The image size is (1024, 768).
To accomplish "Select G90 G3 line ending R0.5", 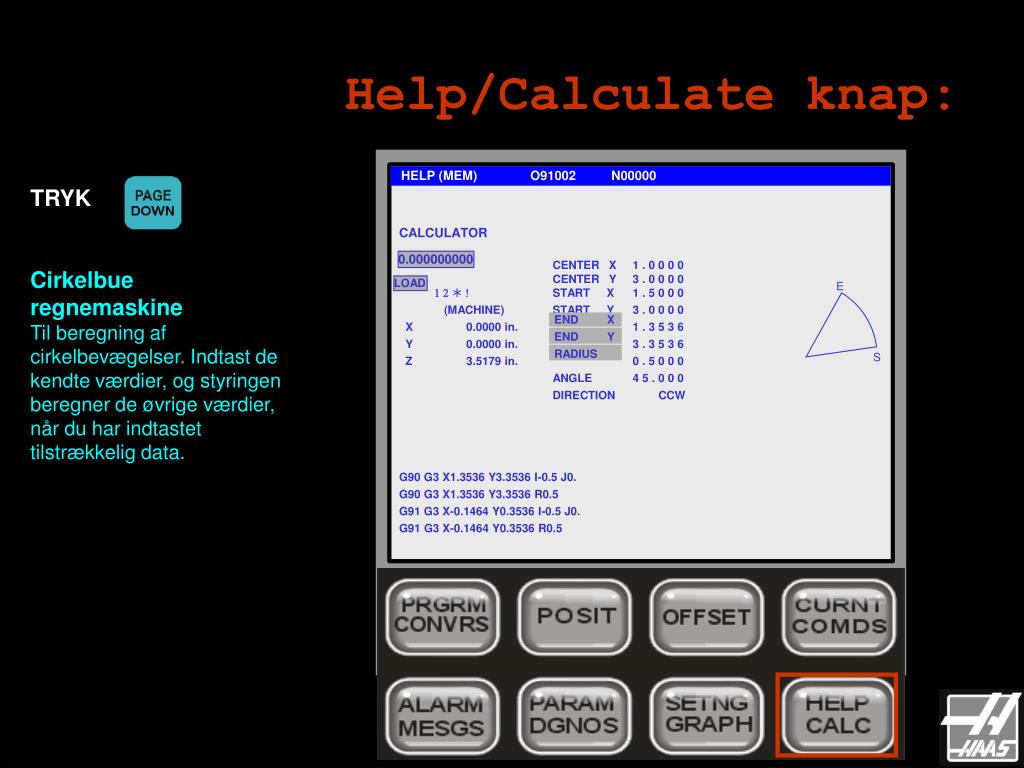I will [x=479, y=494].
